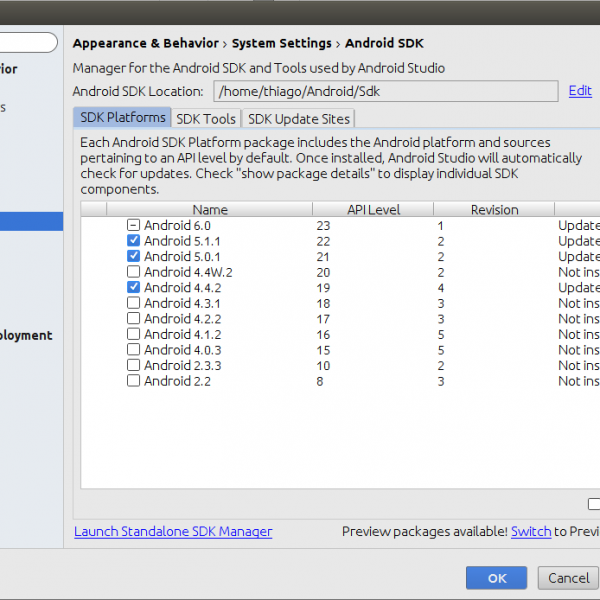Select the highlighted sidebar settings item

(x=31, y=221)
